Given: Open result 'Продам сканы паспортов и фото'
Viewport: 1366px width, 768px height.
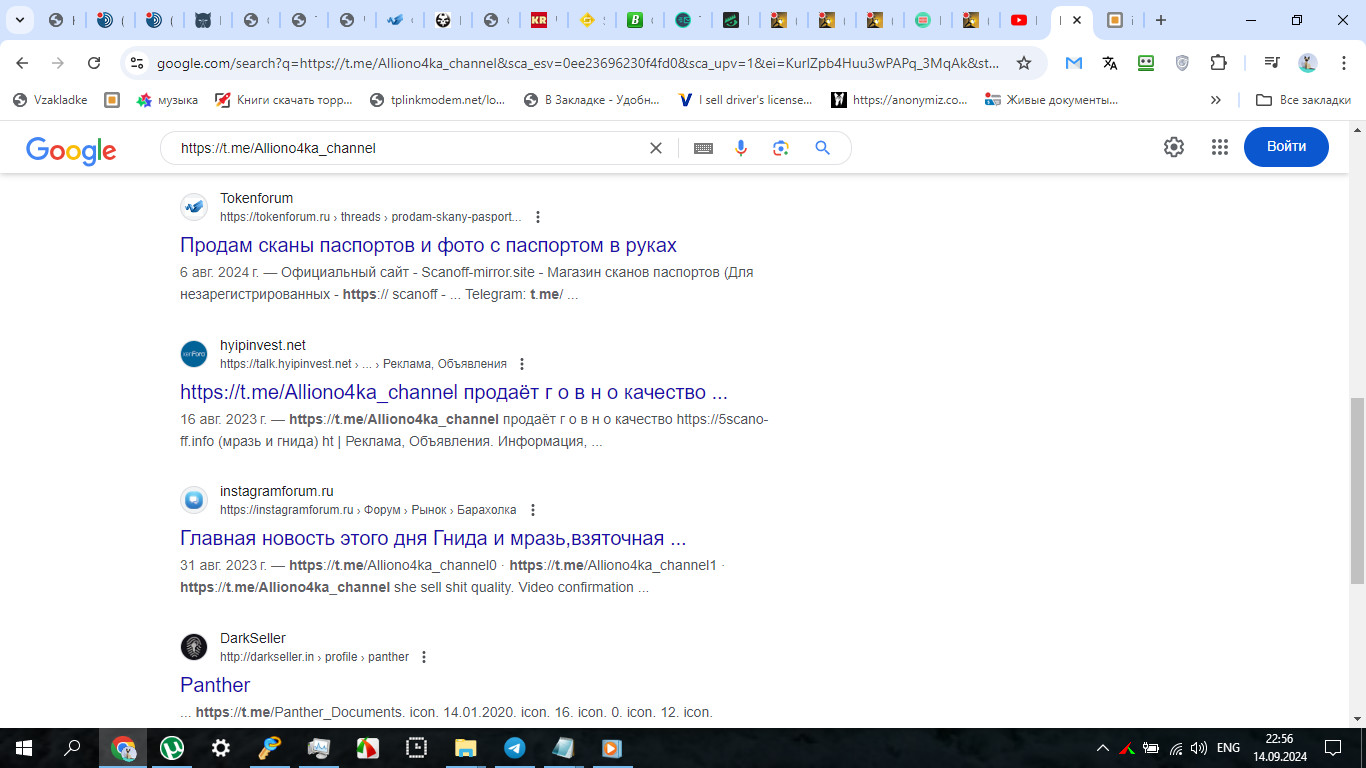Looking at the screenshot, I should tap(428, 245).
